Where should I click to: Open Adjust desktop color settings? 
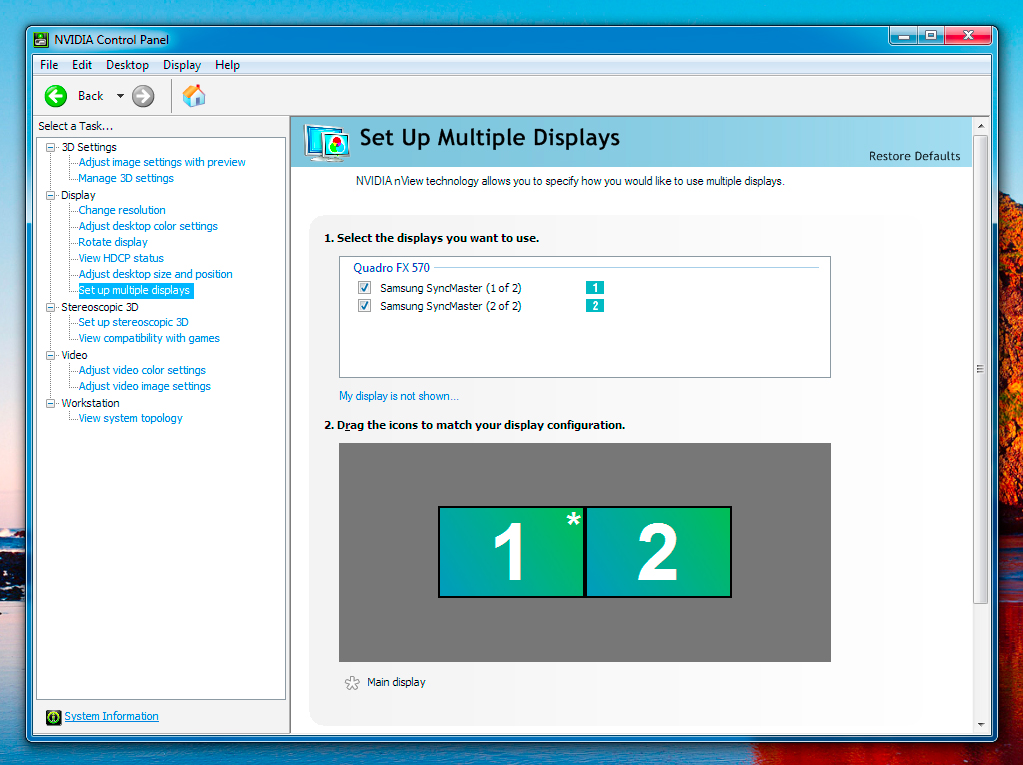(x=148, y=226)
